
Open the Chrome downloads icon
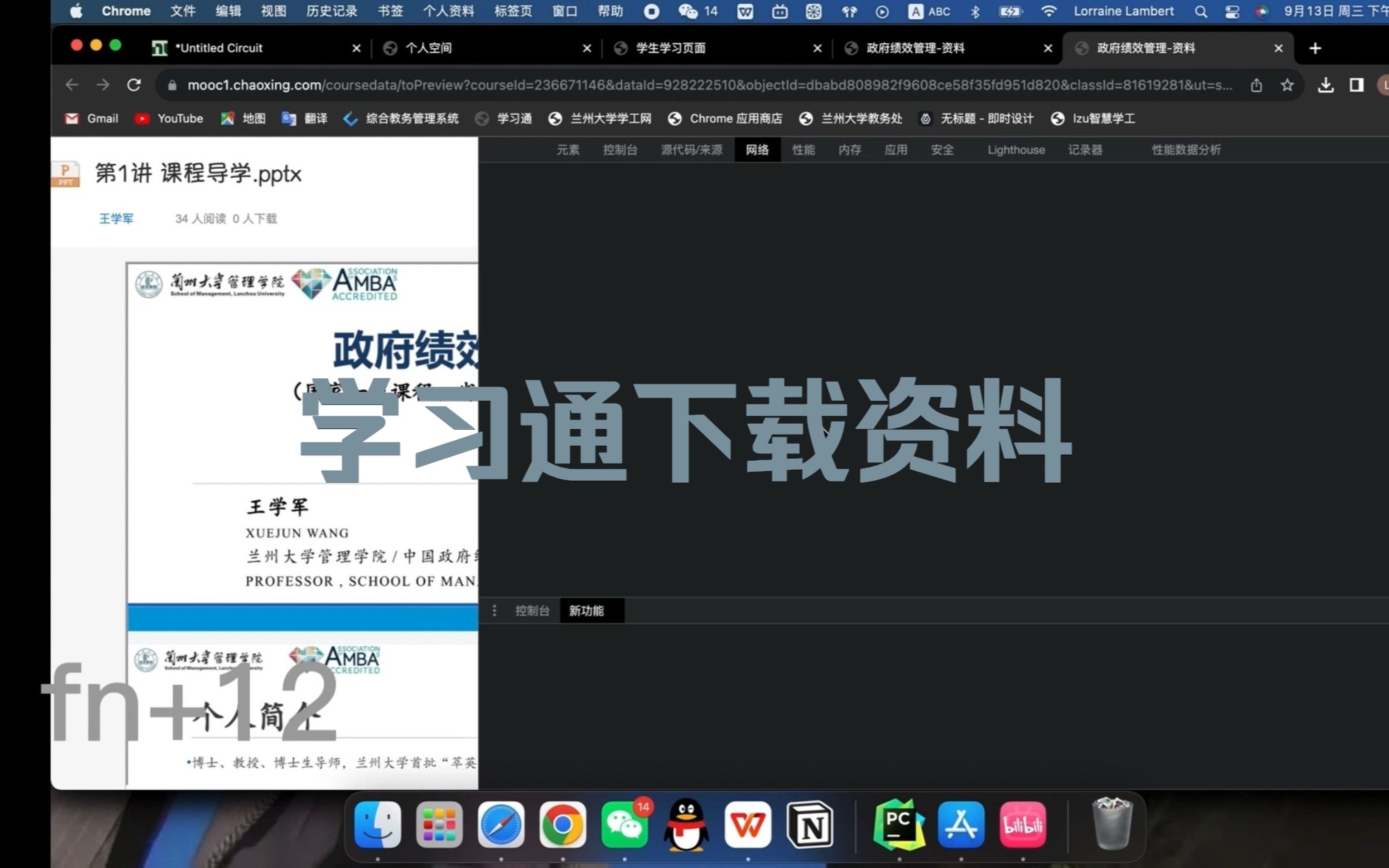point(1325,85)
